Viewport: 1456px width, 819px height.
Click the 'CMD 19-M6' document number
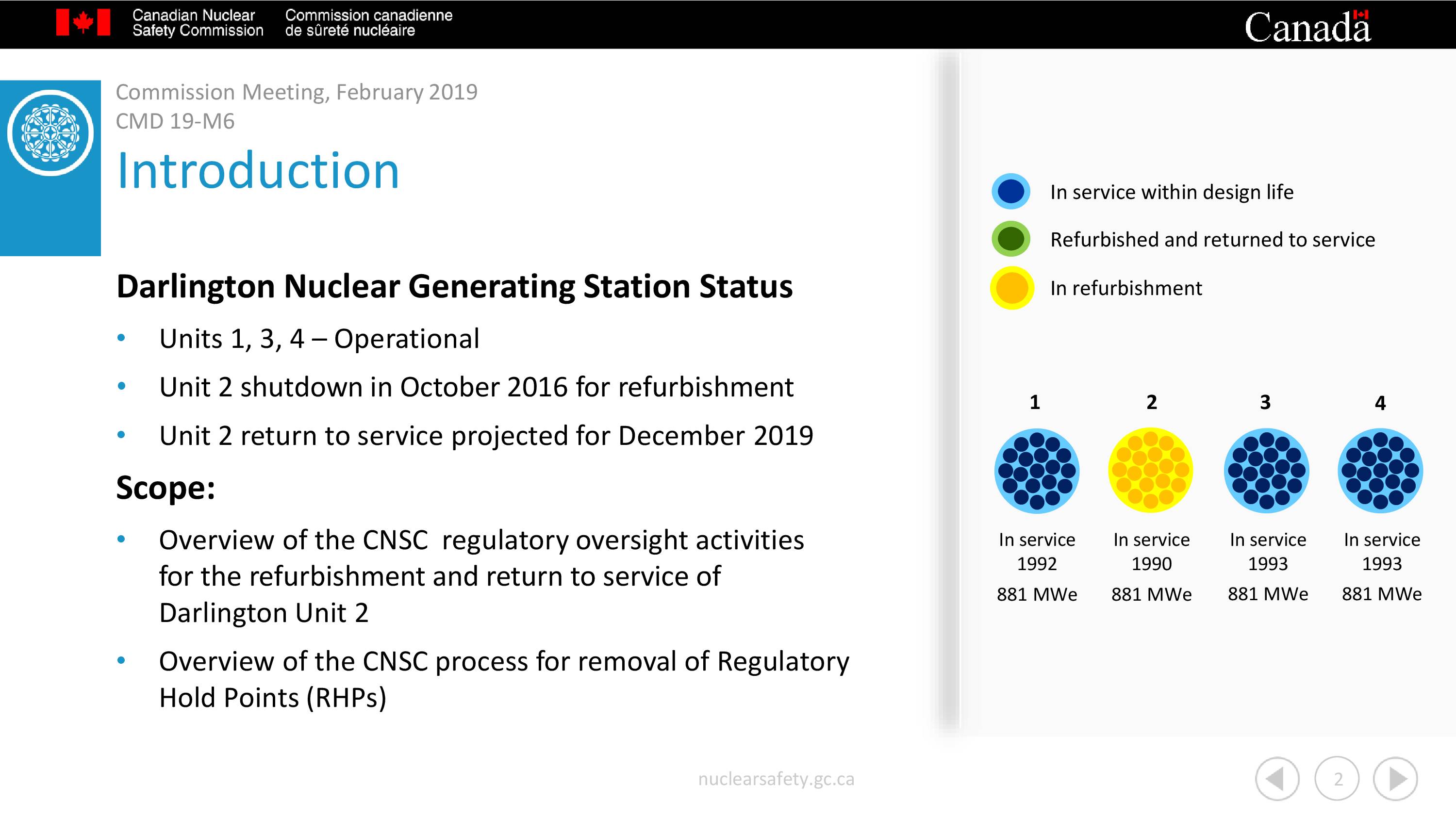tap(175, 121)
